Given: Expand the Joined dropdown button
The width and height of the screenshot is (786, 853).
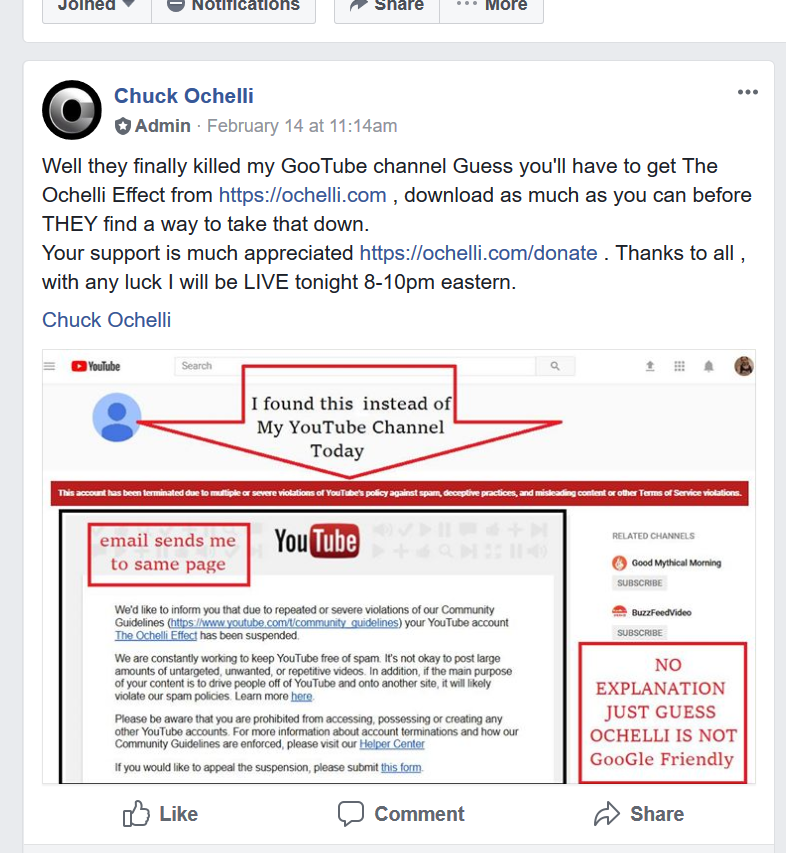Looking at the screenshot, I should 97,7.
